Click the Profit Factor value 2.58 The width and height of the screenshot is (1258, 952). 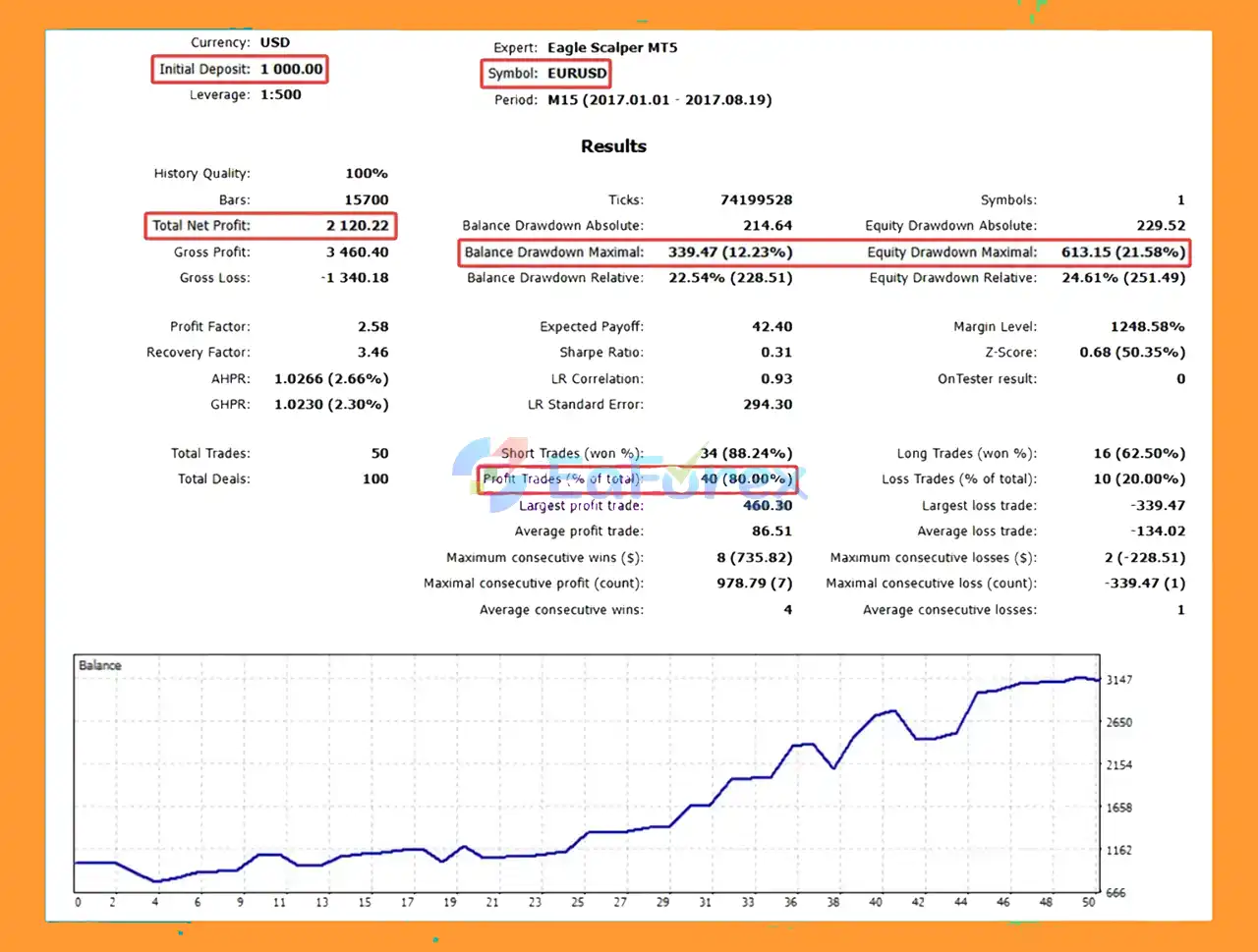[x=372, y=327]
